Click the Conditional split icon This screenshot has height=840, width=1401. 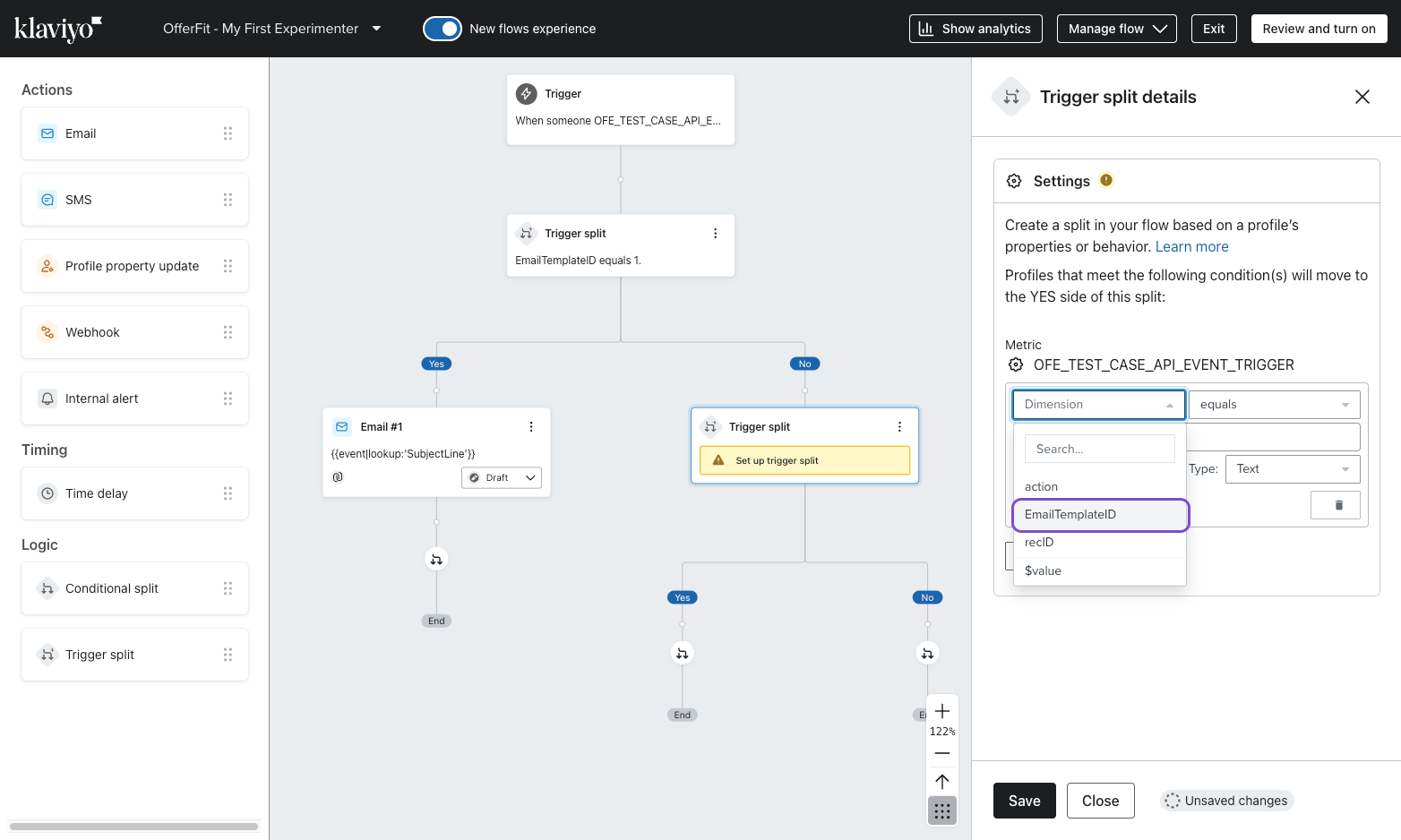point(47,587)
